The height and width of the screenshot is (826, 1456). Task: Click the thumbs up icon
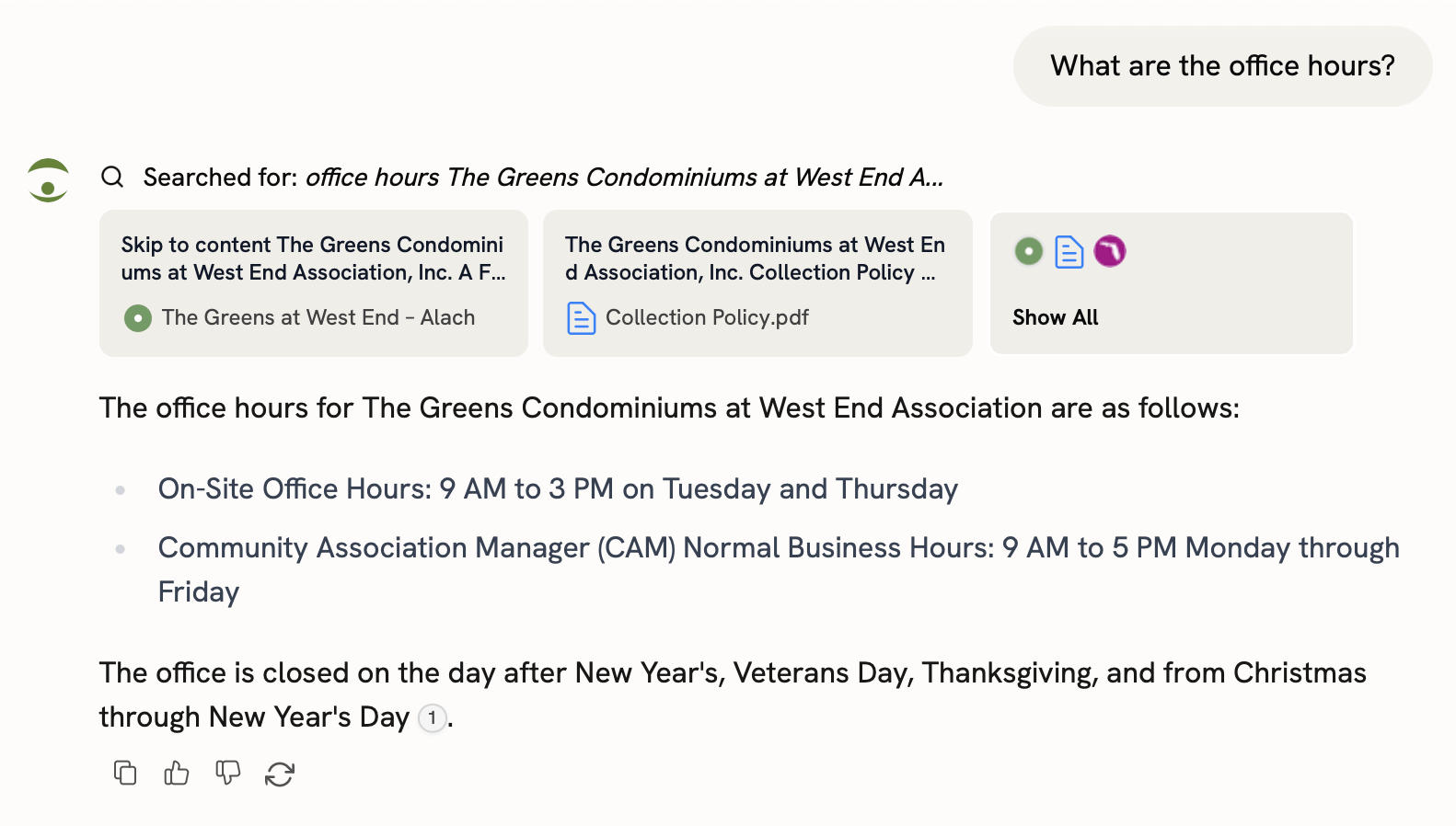[x=177, y=773]
